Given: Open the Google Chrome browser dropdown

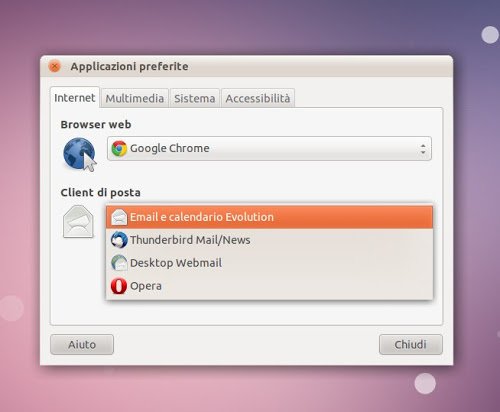Looking at the screenshot, I should tap(269, 148).
